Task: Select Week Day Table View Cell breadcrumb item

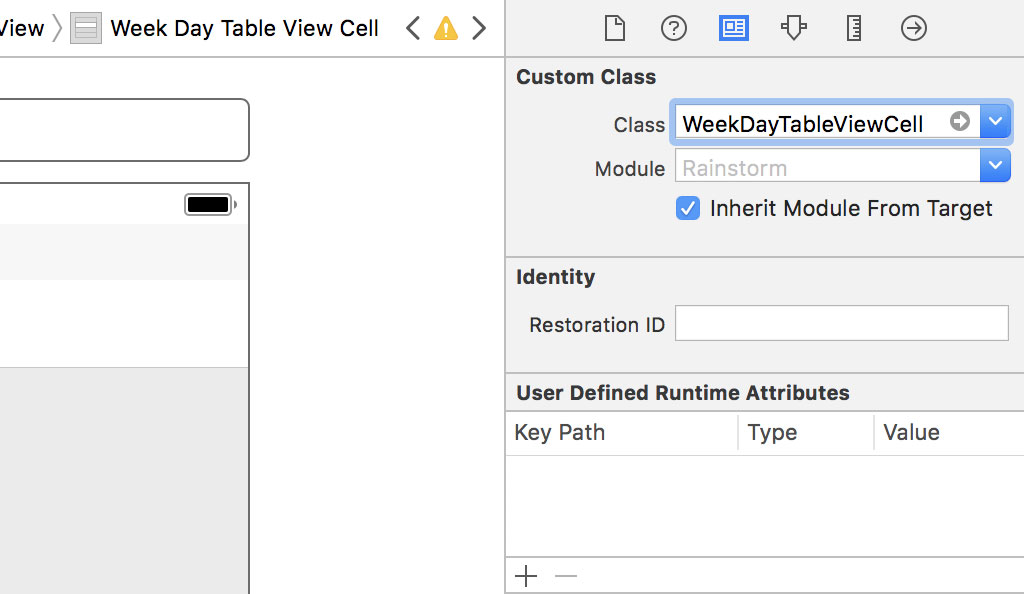Action: (244, 28)
